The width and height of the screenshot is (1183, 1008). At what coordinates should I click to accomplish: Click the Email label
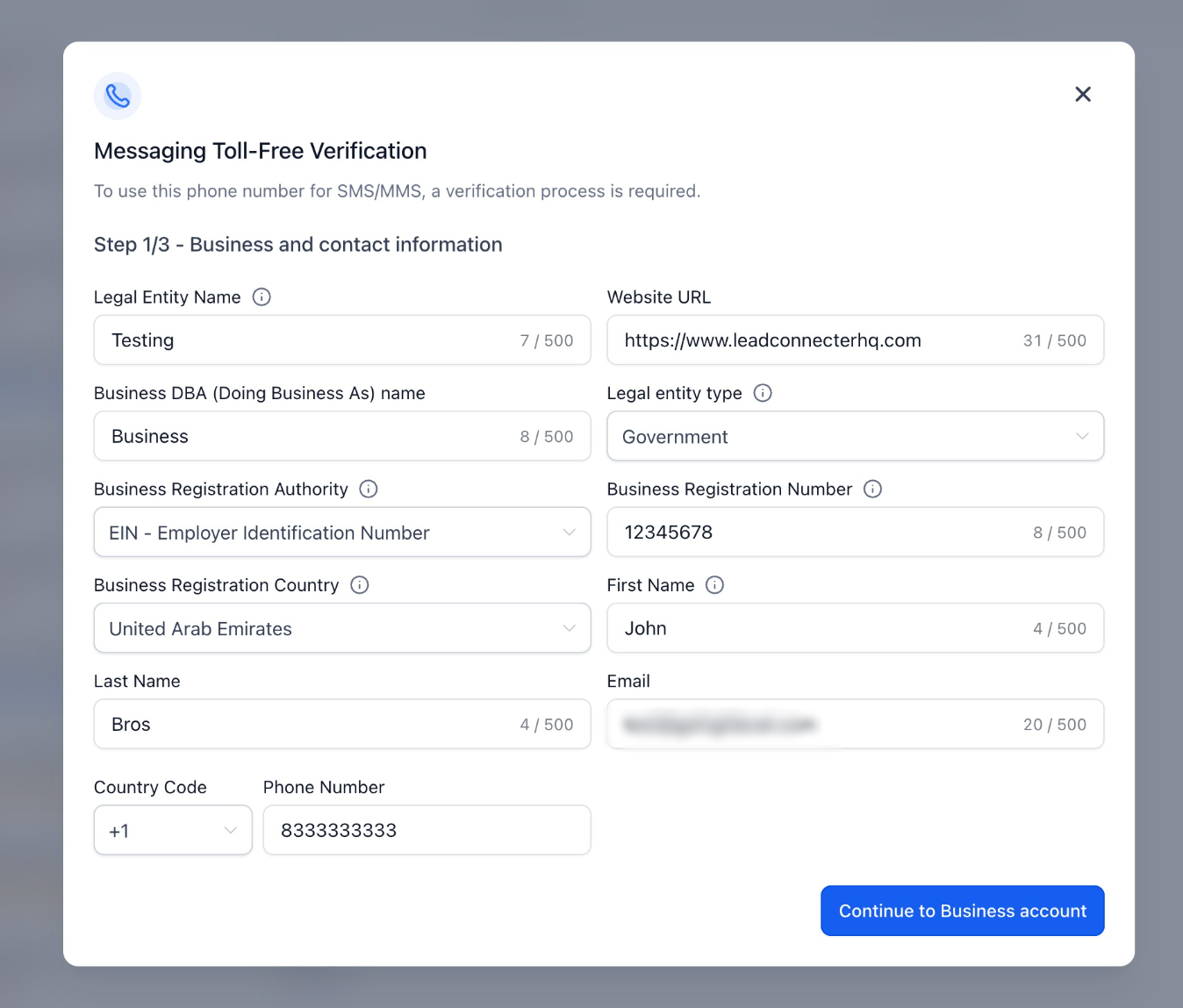point(628,682)
